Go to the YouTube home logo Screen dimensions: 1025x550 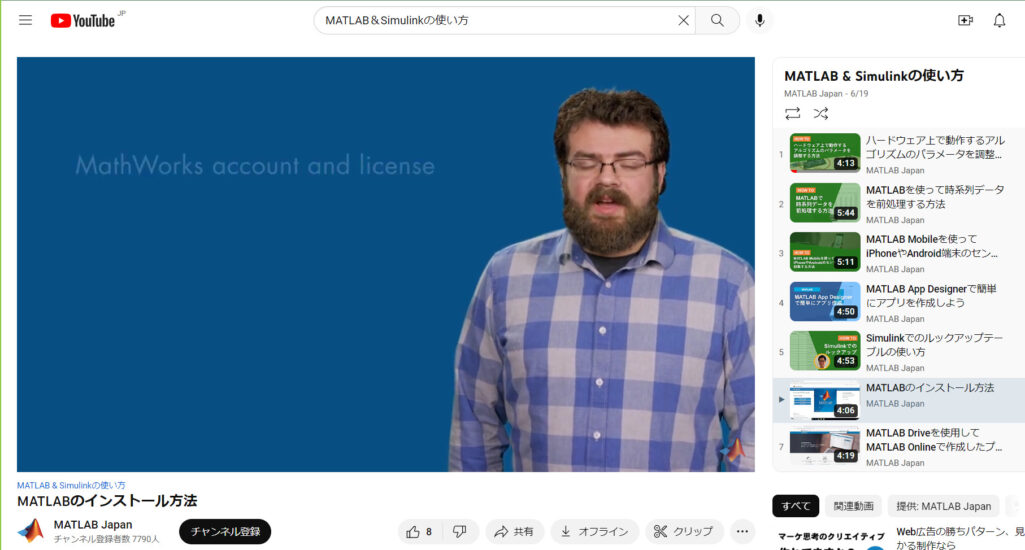tap(83, 20)
